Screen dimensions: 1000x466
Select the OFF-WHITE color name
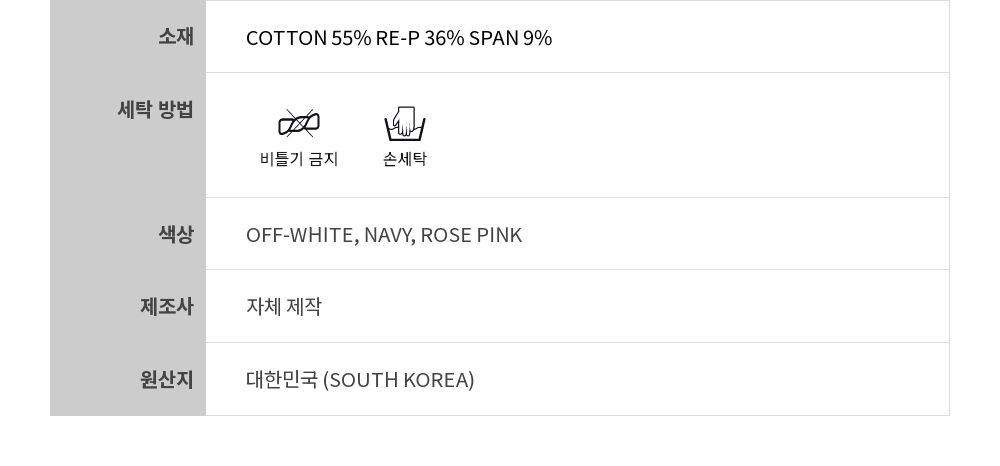pyautogui.click(x=300, y=235)
